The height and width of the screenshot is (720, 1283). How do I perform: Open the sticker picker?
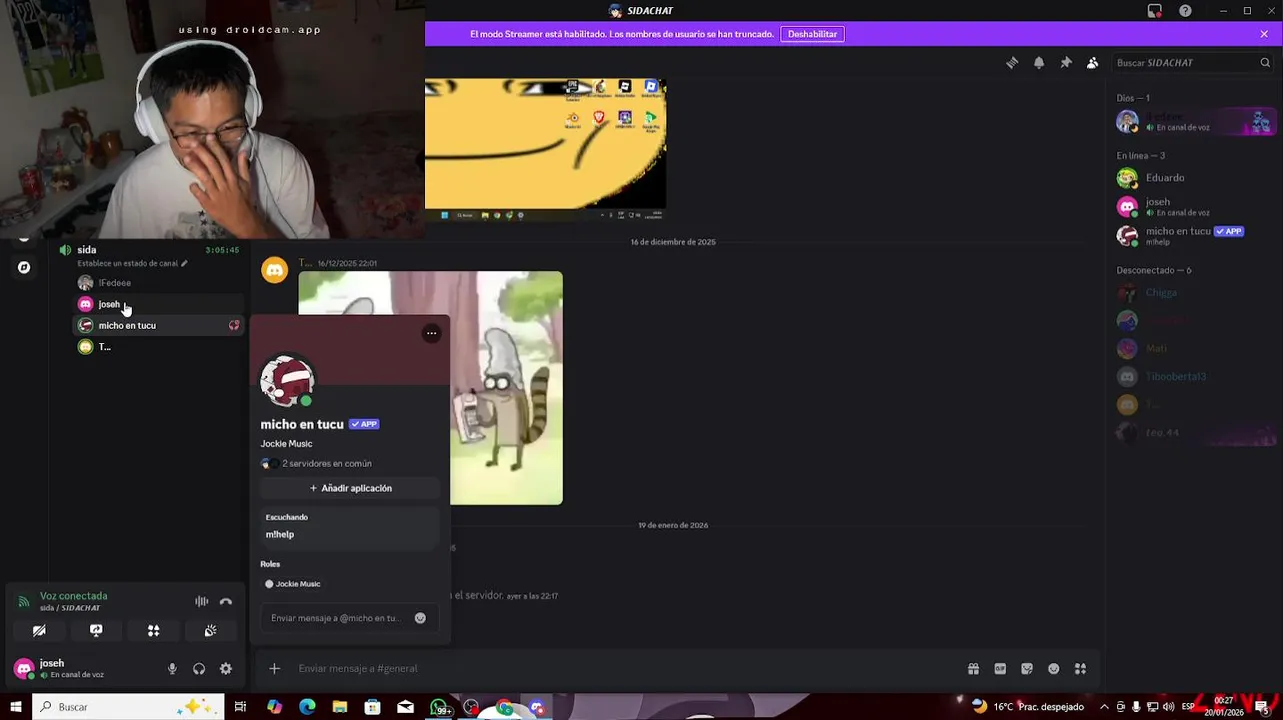tap(1027, 669)
